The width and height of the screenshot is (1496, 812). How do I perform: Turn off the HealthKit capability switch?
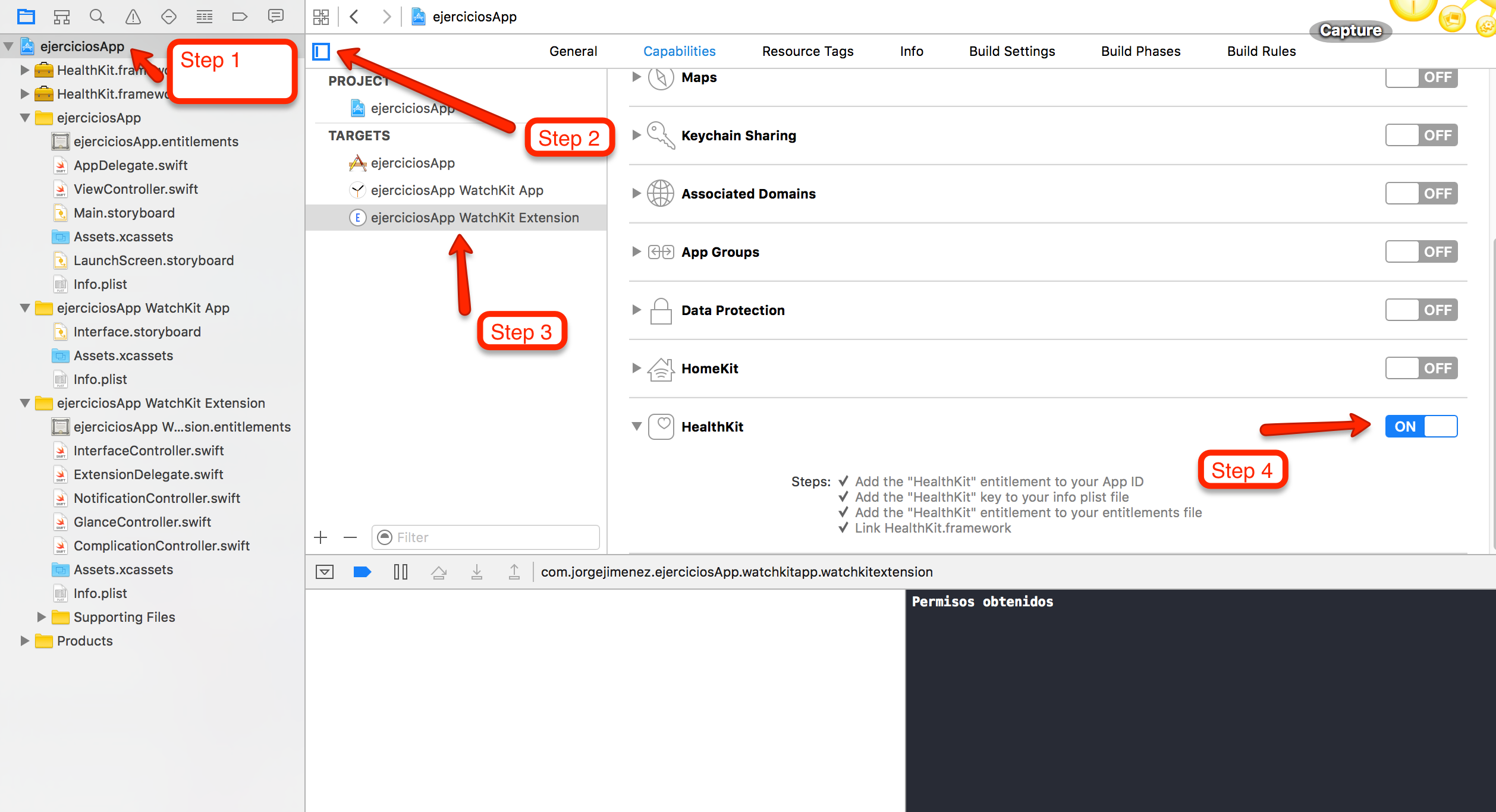click(x=1420, y=426)
